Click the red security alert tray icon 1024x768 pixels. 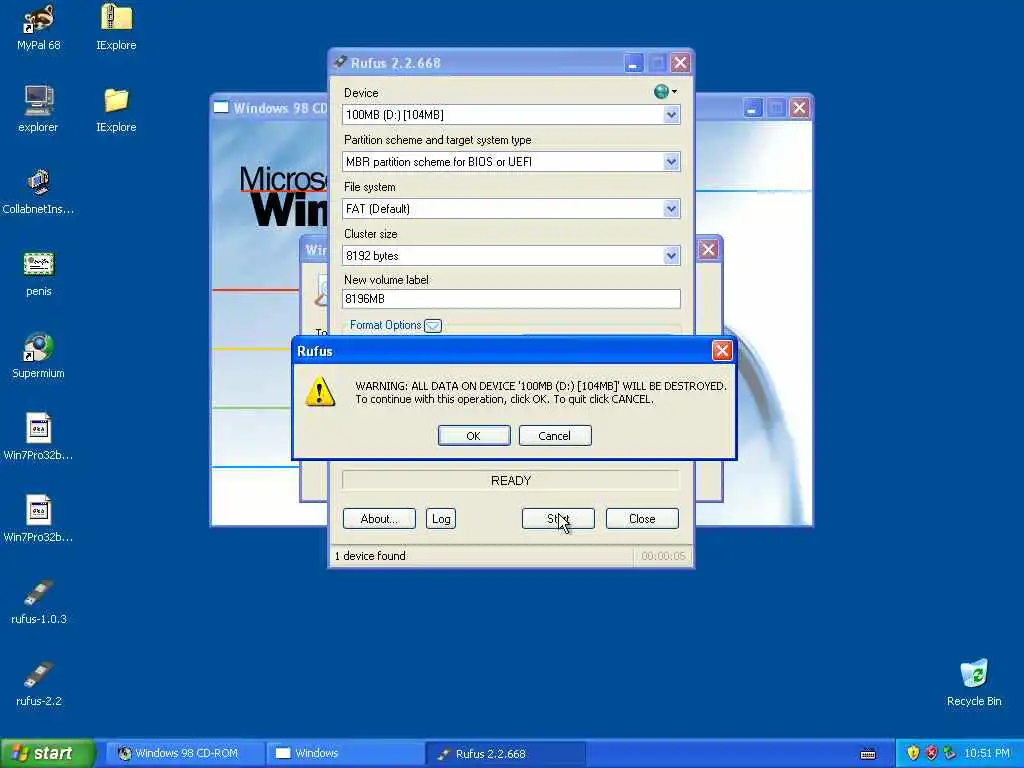(931, 753)
